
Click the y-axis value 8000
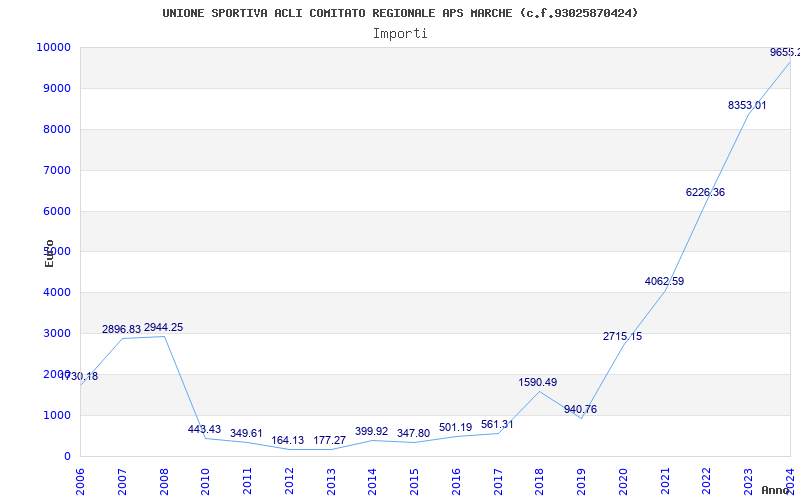(x=56, y=130)
